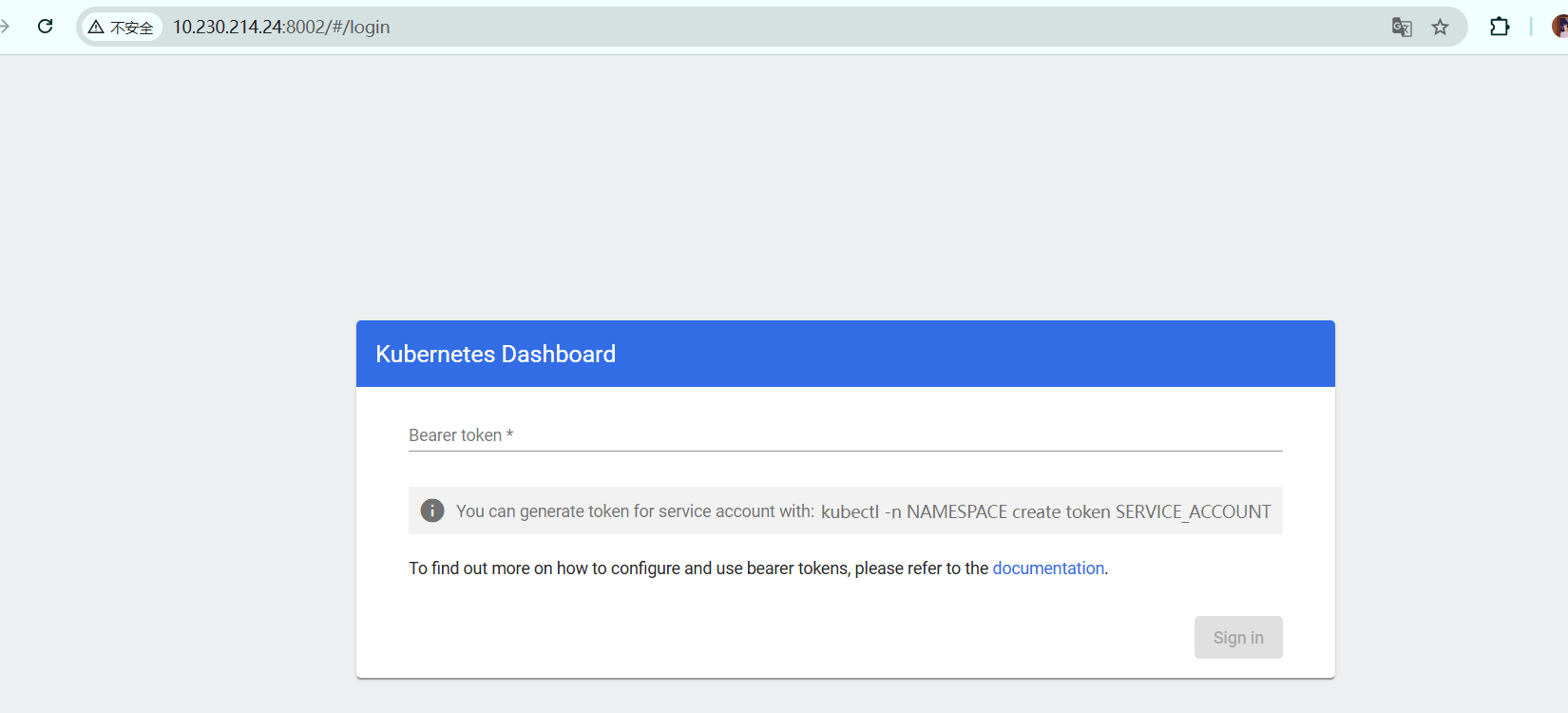Open the browser Extensions puzzle icon
1568x713 pixels.
pyautogui.click(x=1500, y=27)
